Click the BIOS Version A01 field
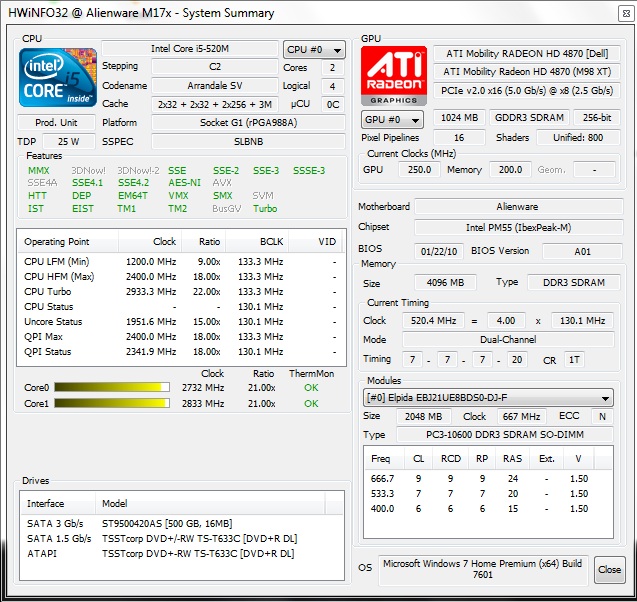Screen dimensions: 637x602 (582, 251)
